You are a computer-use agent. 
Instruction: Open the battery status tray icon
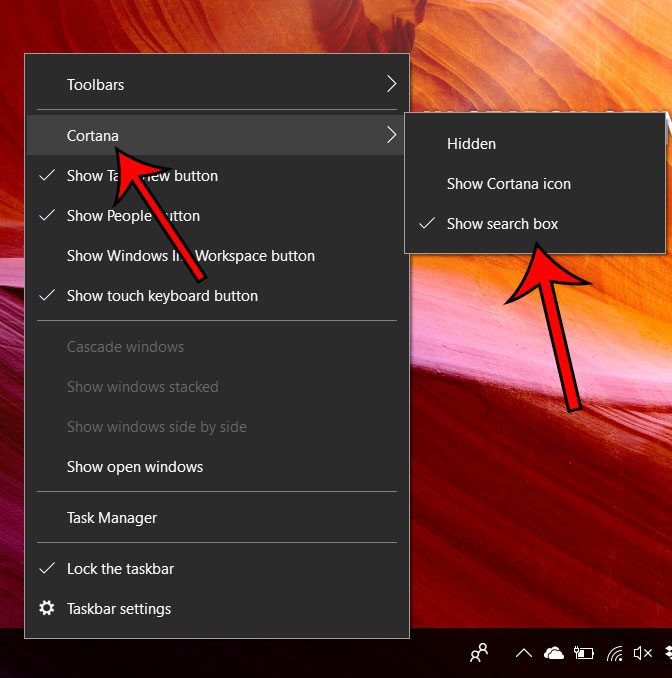click(x=584, y=654)
